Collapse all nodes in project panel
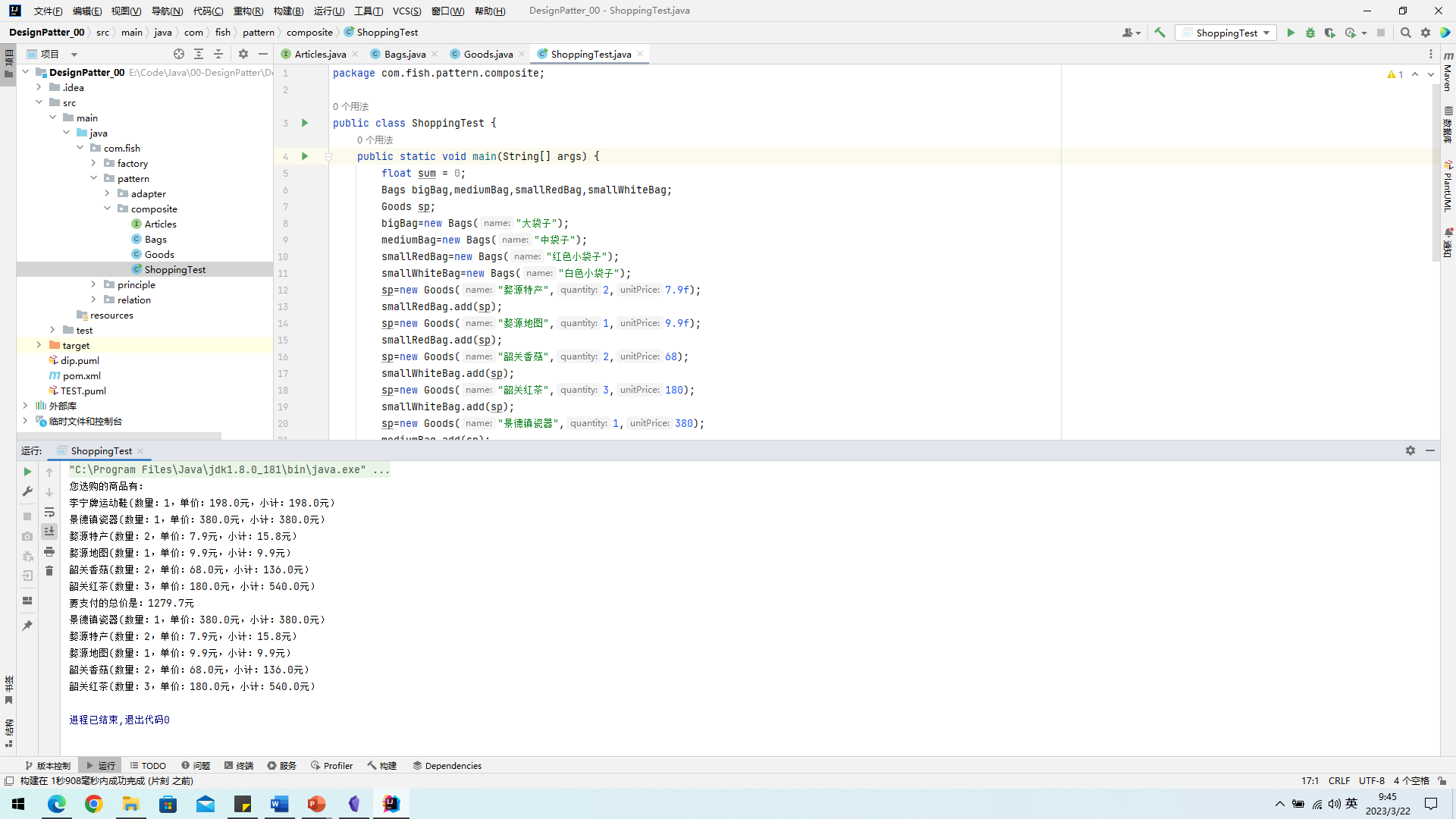Viewport: 1456px width, 819px height. [218, 54]
